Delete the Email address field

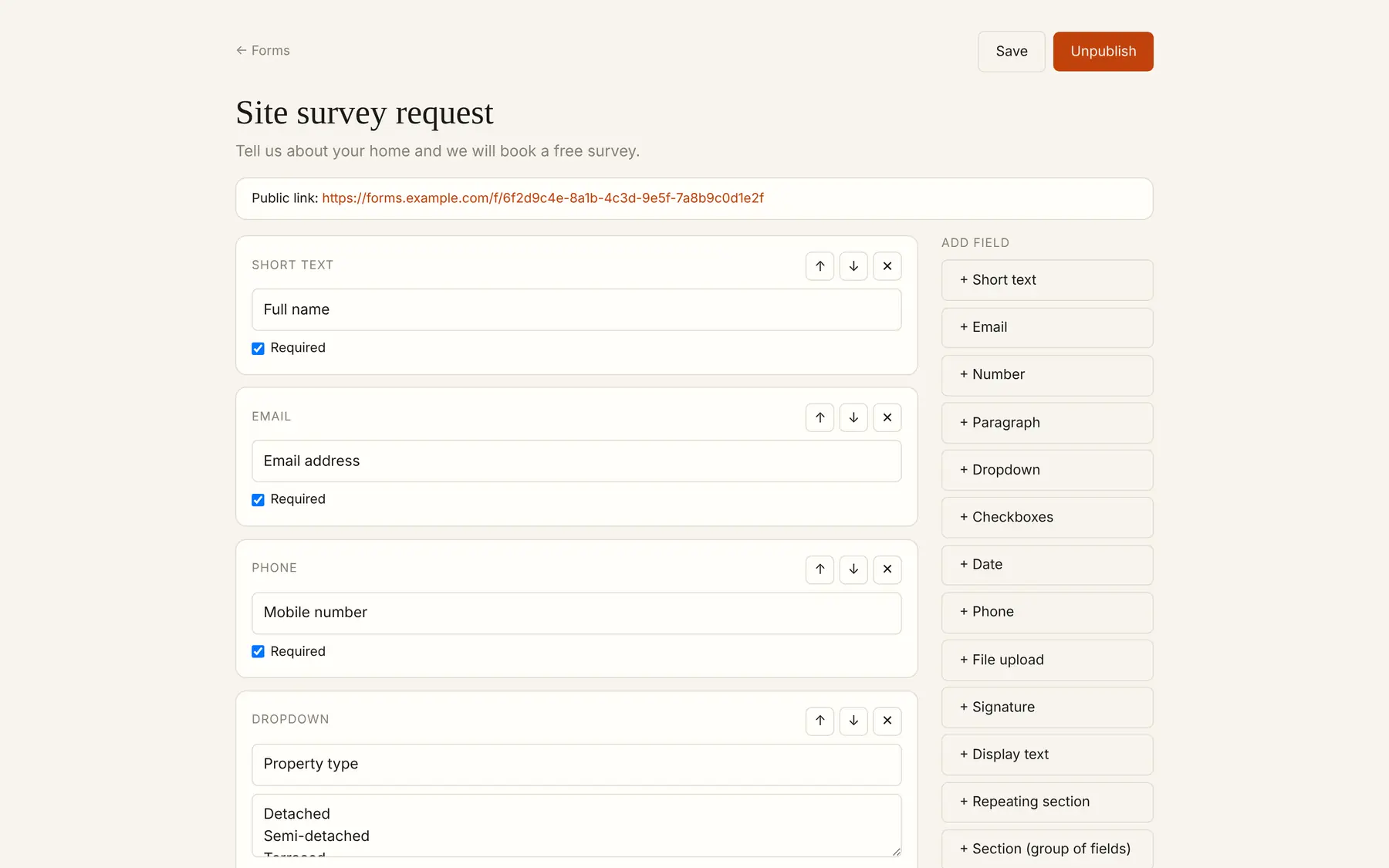(887, 417)
